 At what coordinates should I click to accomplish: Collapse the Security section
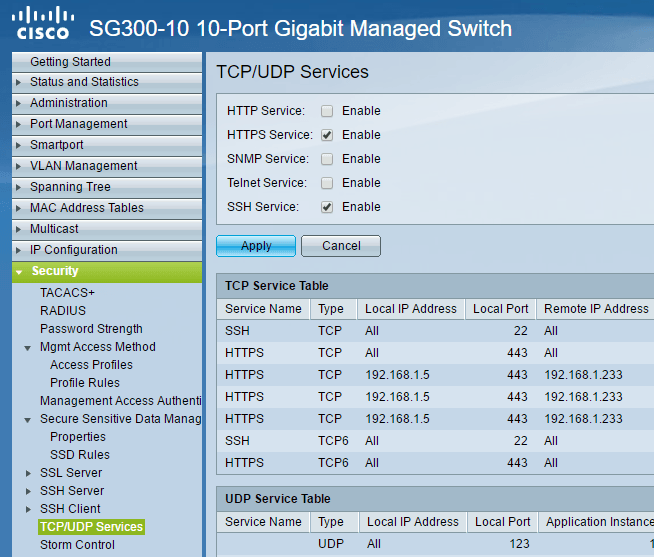54,271
